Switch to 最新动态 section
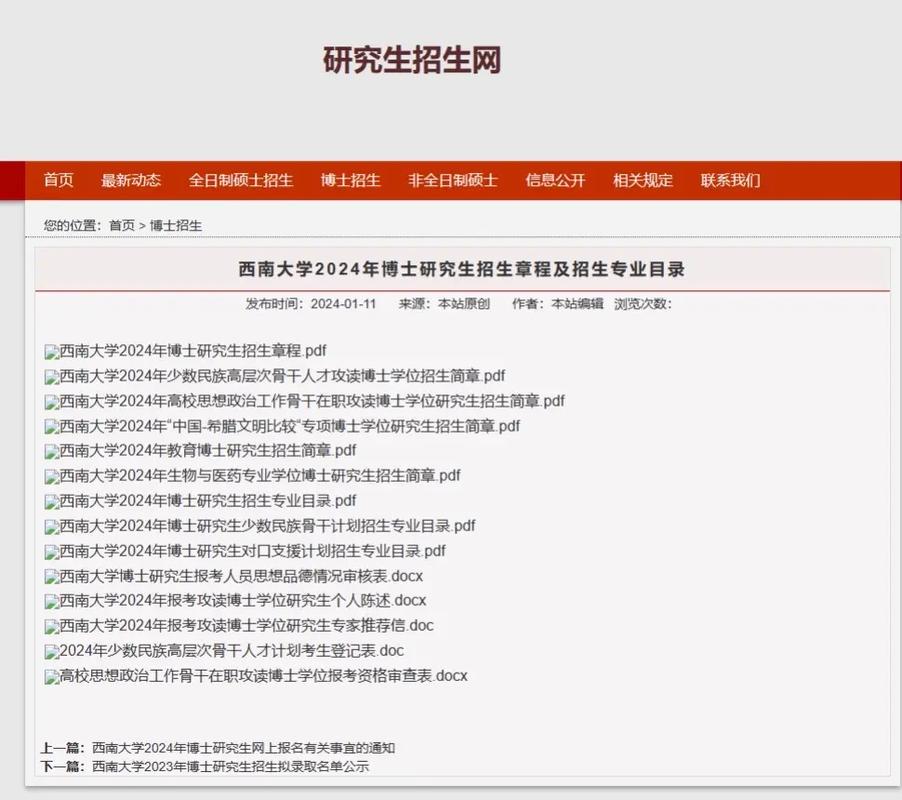The image size is (902, 800). (x=131, y=180)
